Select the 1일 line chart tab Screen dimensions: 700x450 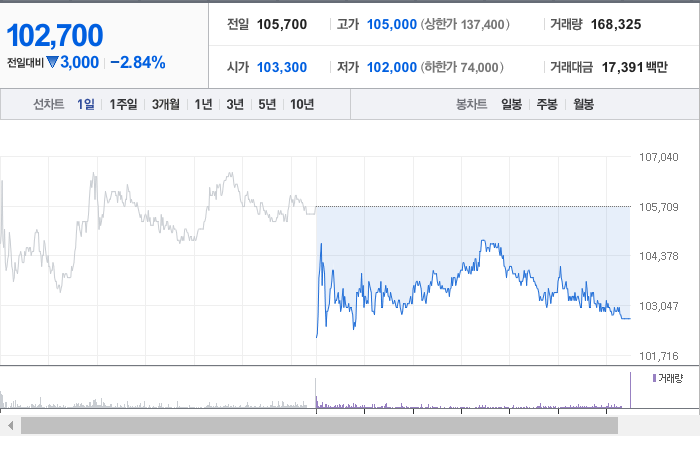[86, 104]
